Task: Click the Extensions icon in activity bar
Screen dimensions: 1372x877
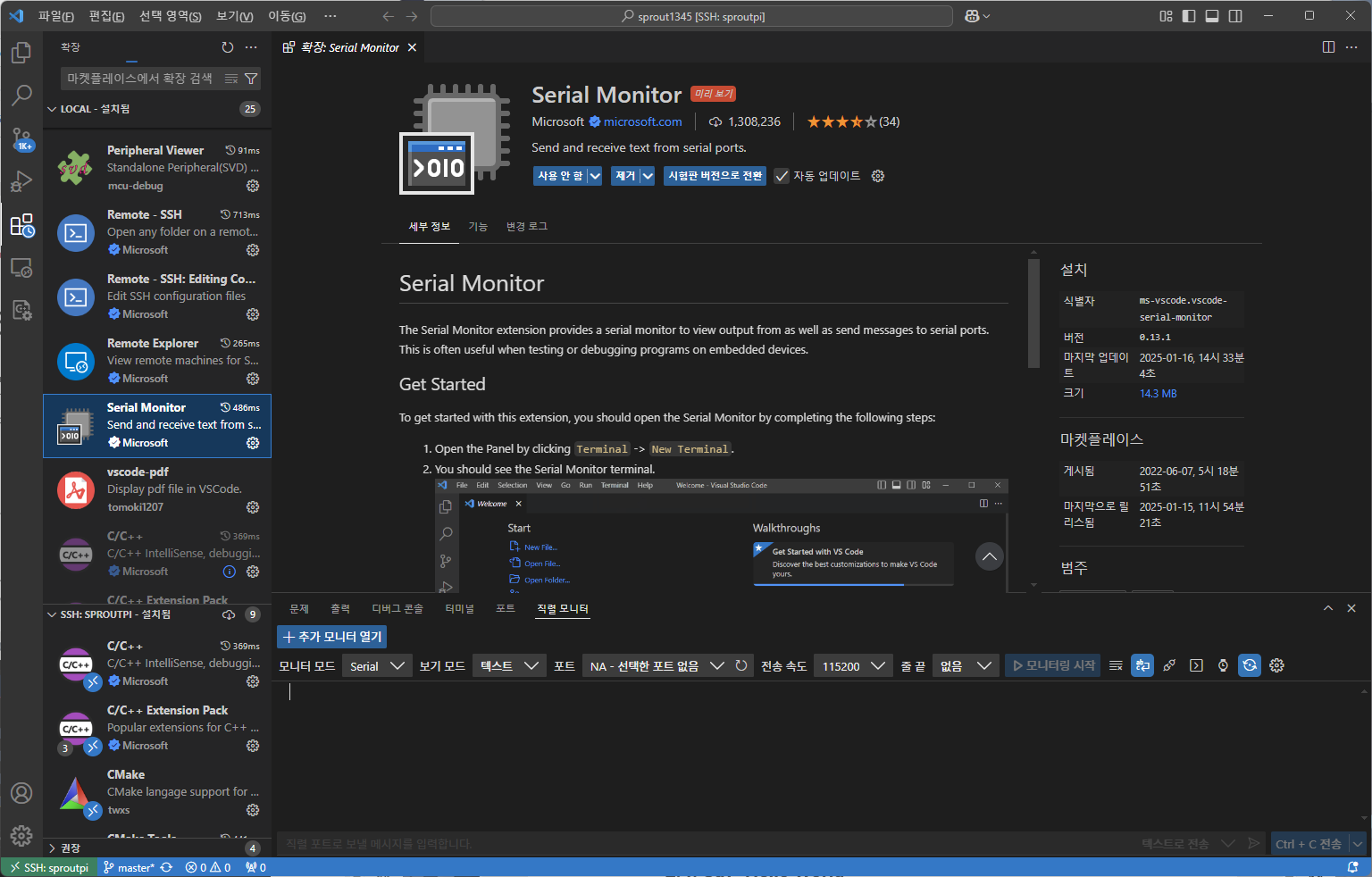Action: click(21, 225)
